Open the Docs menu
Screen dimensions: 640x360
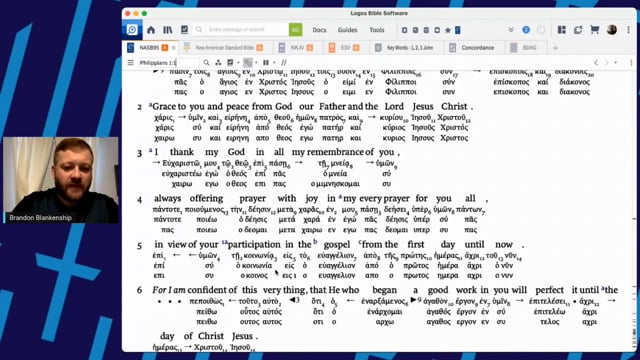tap(319, 30)
